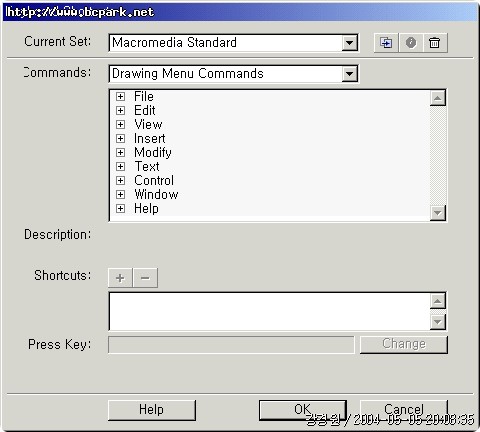Image resolution: width=480 pixels, height=432 pixels.
Task: Click the Cancel button
Action: (x=404, y=410)
